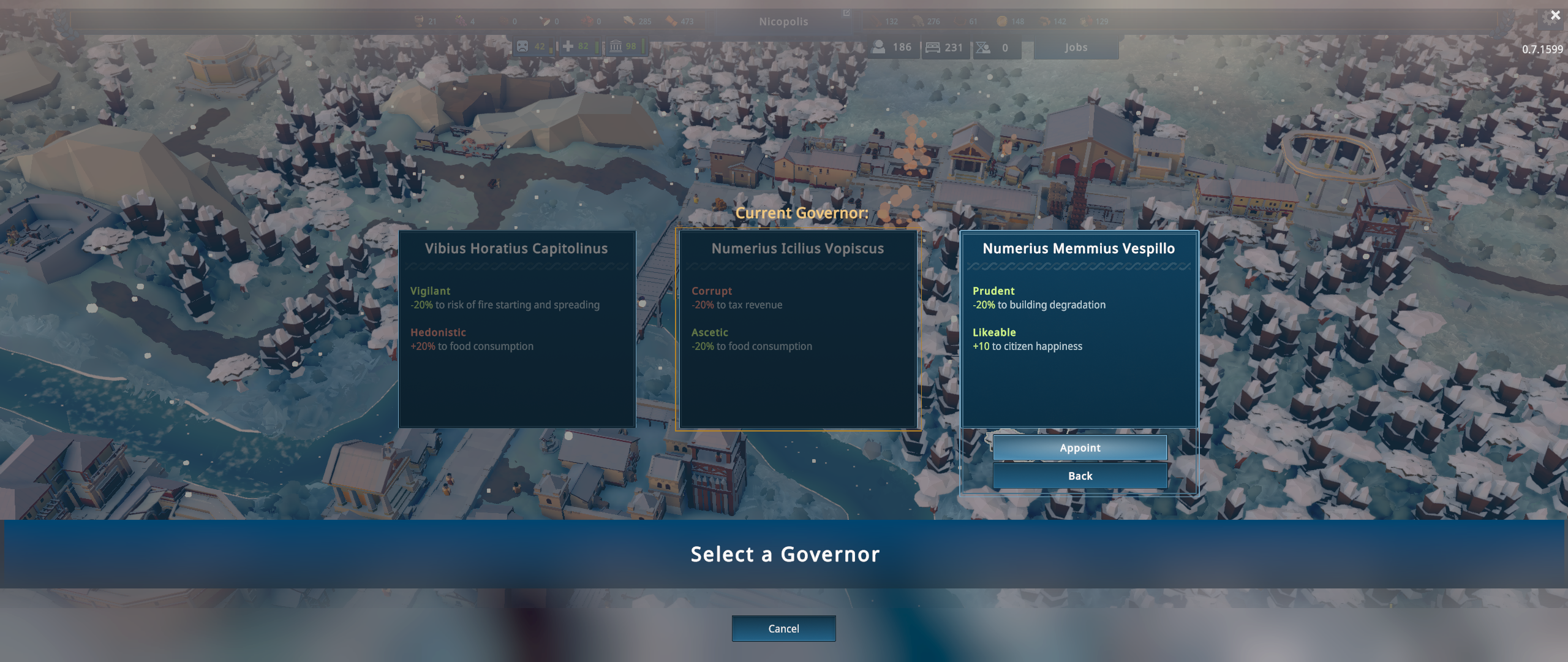
Task: Cancel the governor selection
Action: click(x=783, y=629)
